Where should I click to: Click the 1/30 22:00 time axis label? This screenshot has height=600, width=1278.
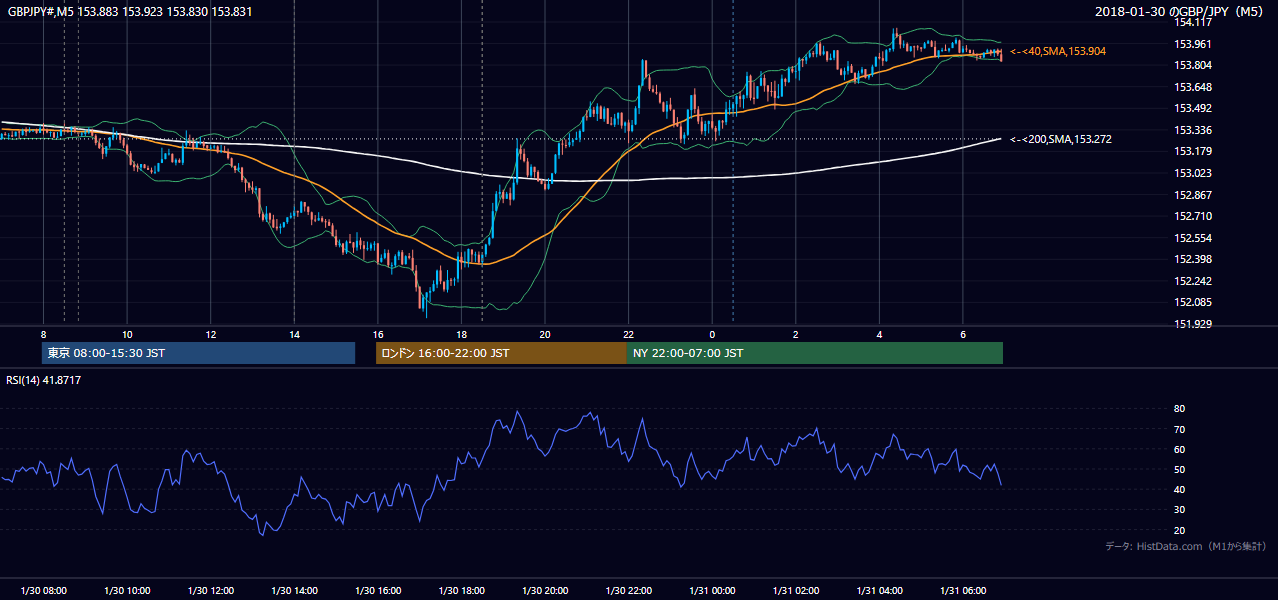tap(628, 591)
